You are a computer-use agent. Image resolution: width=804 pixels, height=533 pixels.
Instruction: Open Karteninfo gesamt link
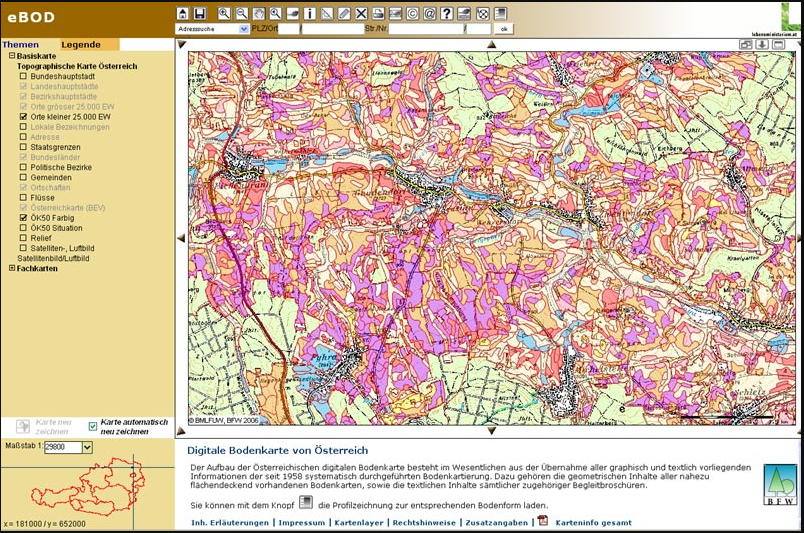(x=594, y=523)
